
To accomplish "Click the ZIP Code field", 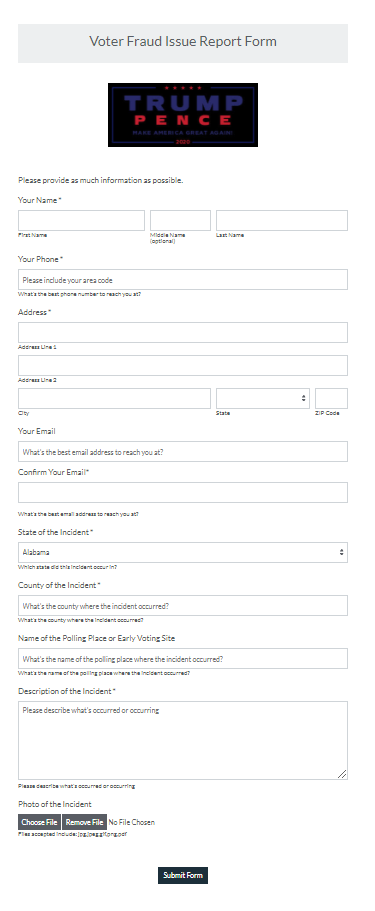I will click(x=331, y=399).
